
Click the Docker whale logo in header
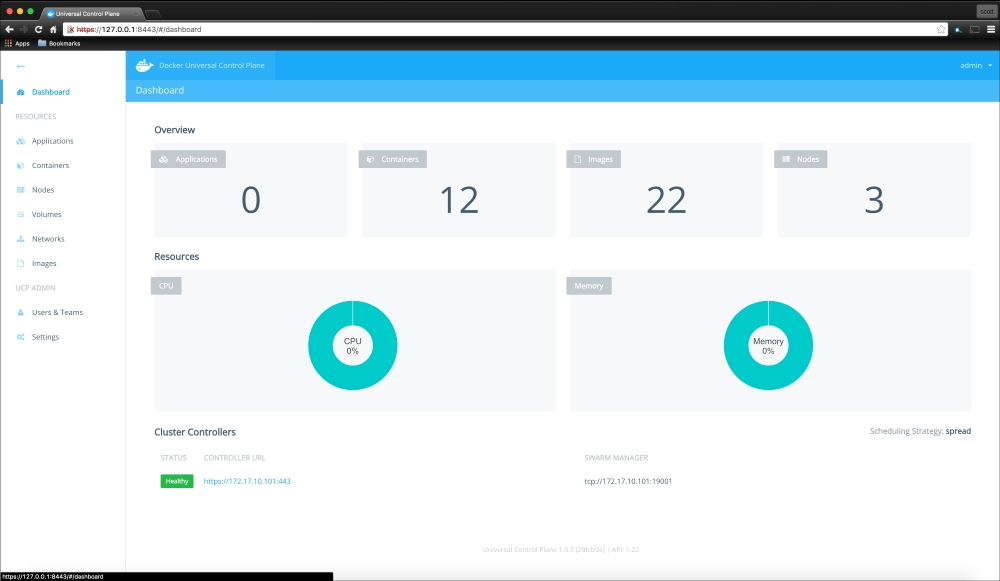[x=145, y=65]
